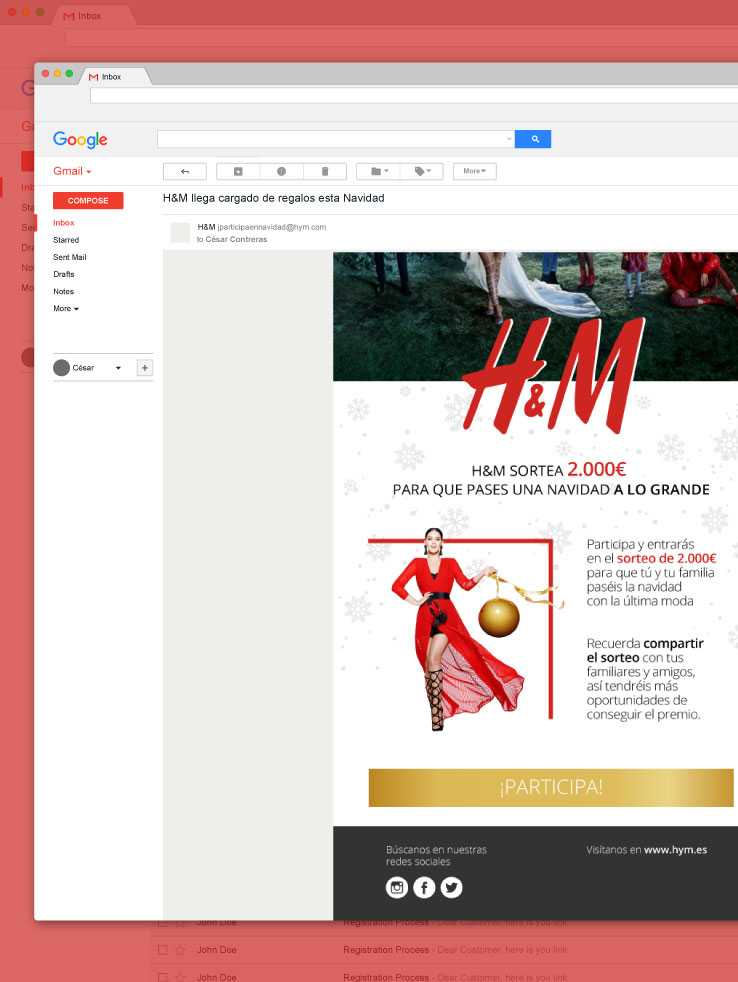The image size is (738, 982).
Task: Click 'sorteo de 2.000€' red text
Action: [666, 558]
